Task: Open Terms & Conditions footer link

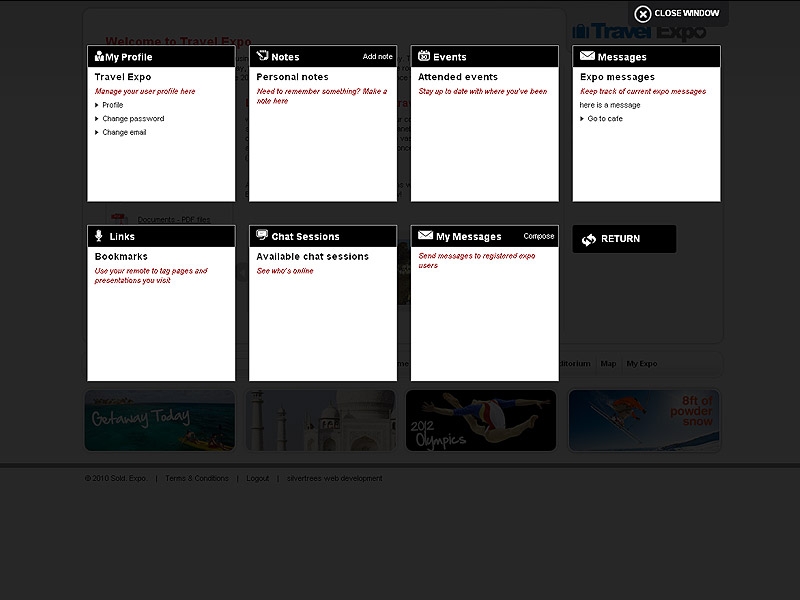Action: click(196, 479)
